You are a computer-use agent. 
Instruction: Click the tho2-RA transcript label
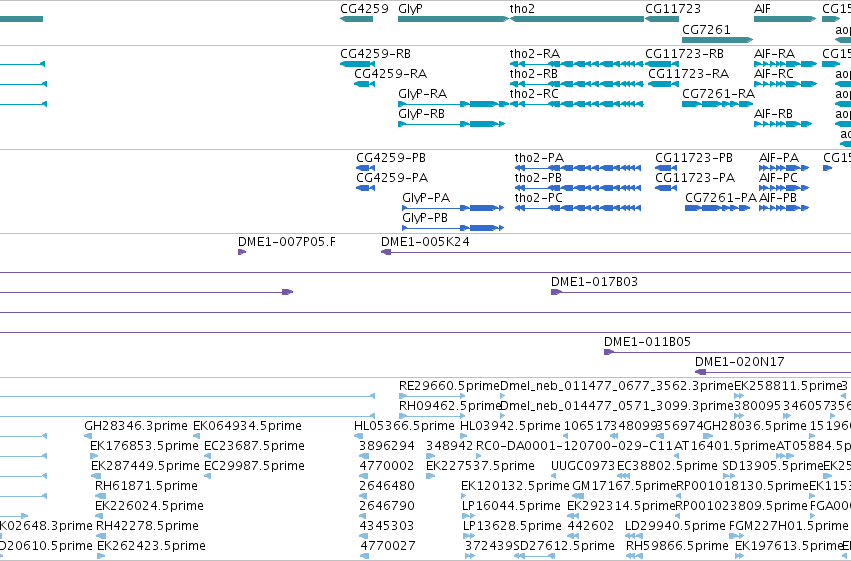[535, 54]
